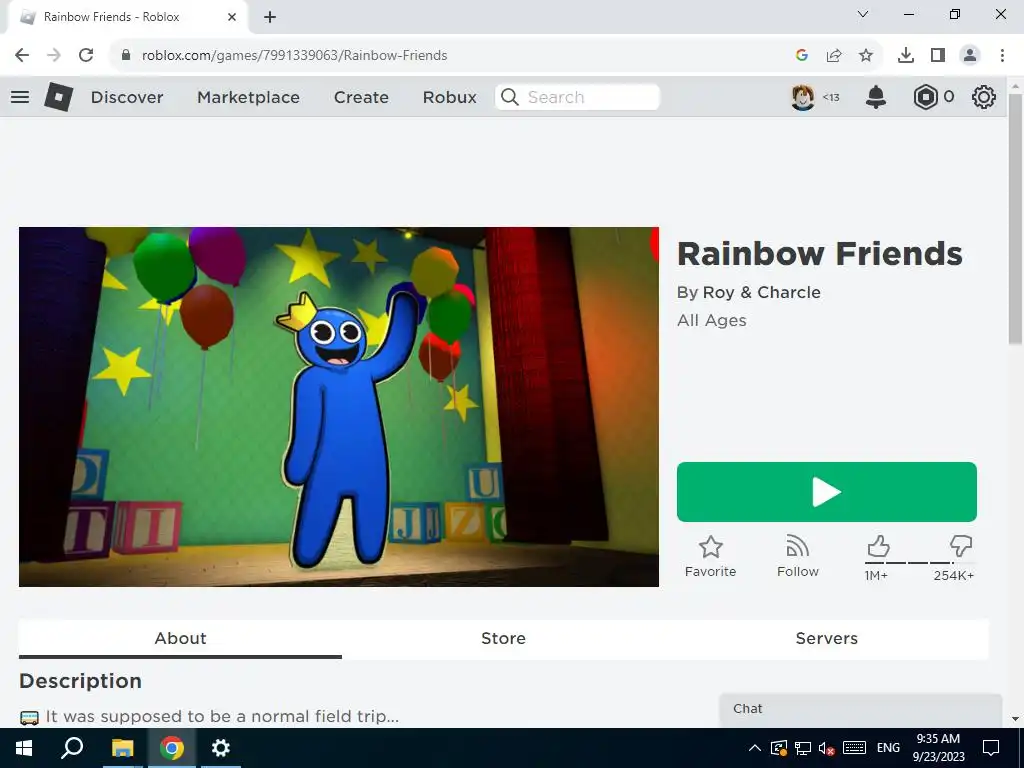
Task: Open the Robux balance hexagon icon
Action: pyautogui.click(x=925, y=97)
